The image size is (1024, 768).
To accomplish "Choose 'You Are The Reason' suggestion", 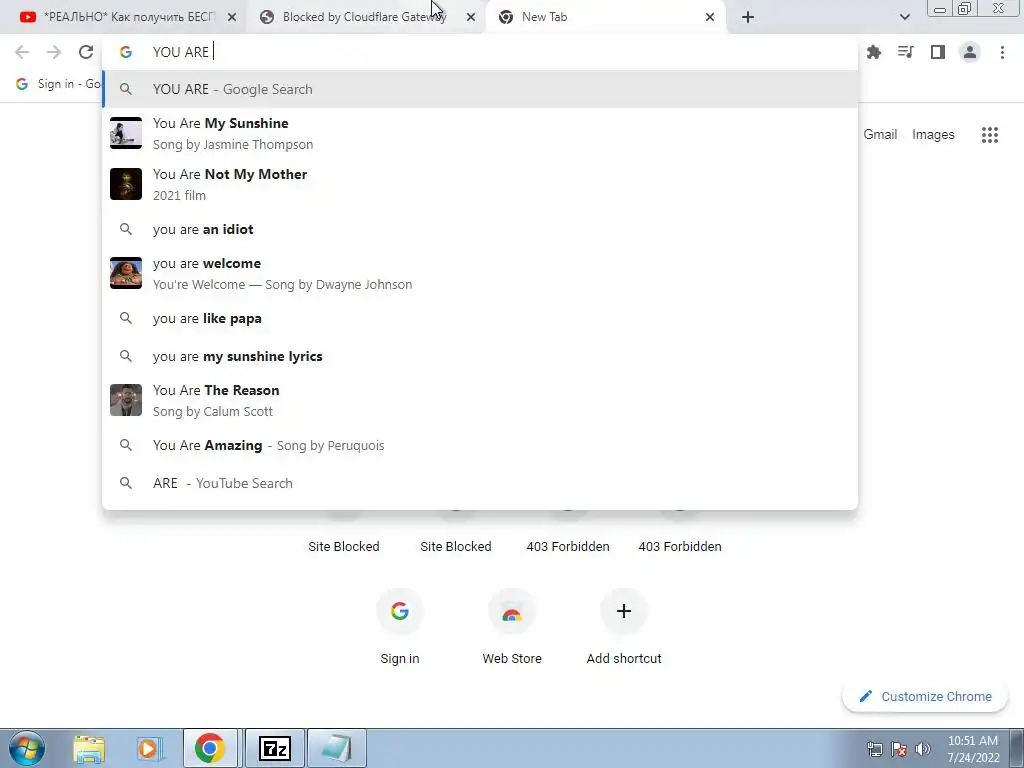I will click(x=480, y=400).
